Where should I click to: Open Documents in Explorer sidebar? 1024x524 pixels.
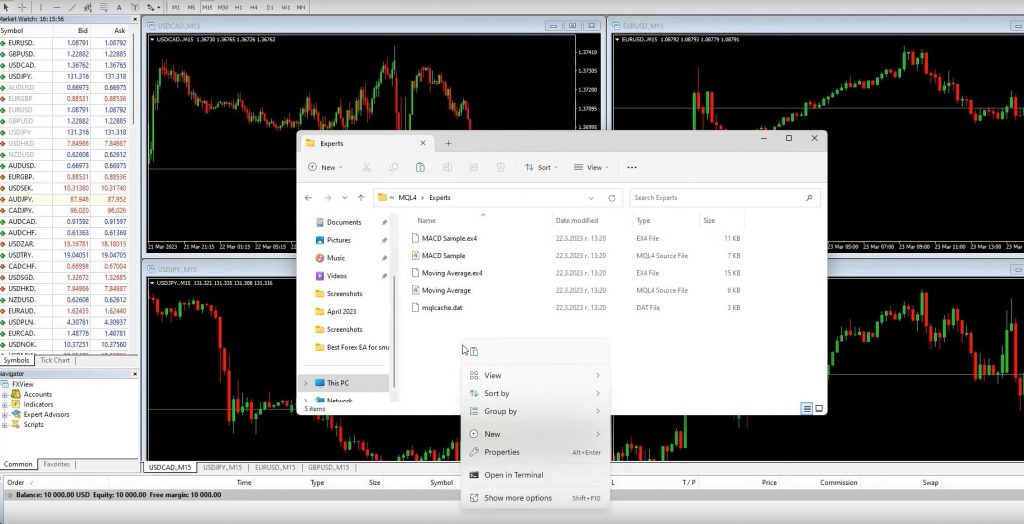pyautogui.click(x=344, y=222)
